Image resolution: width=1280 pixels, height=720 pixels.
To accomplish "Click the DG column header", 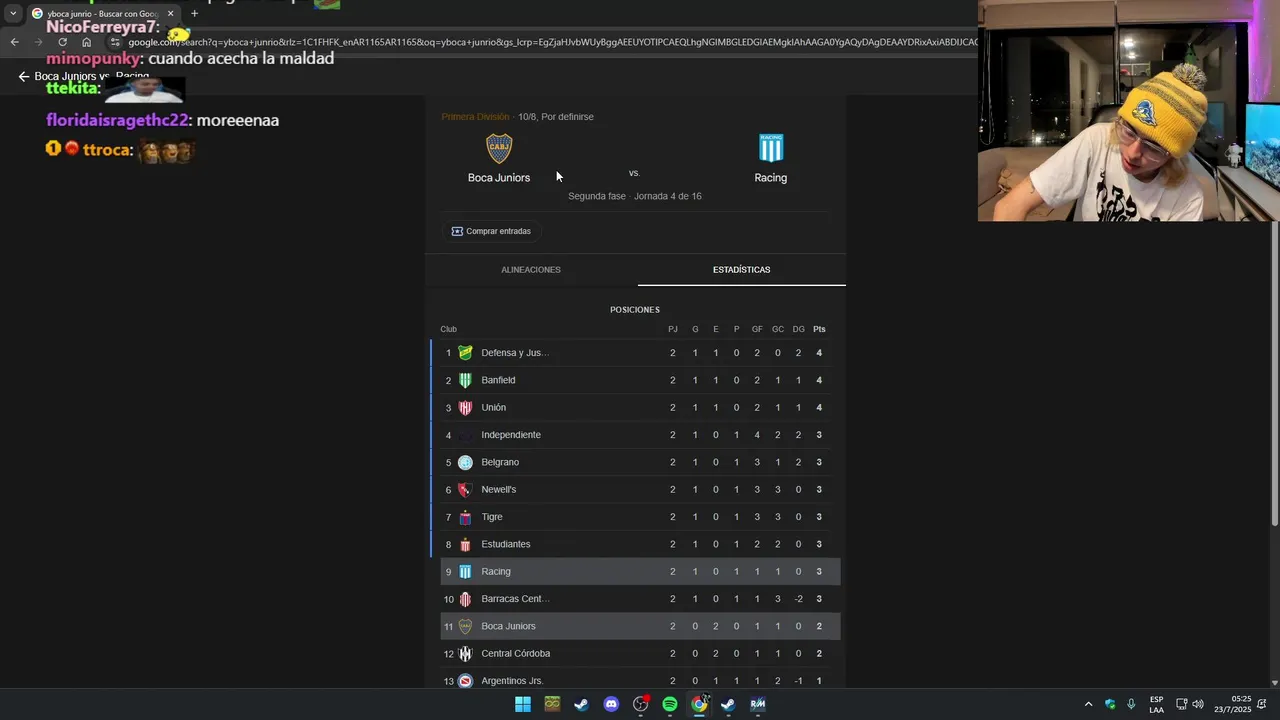I will tap(798, 329).
